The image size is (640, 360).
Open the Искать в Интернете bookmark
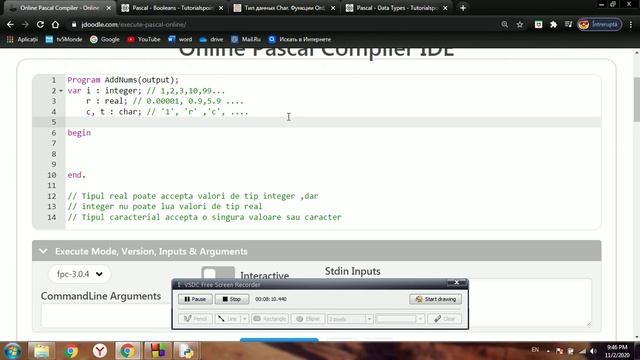pos(300,39)
